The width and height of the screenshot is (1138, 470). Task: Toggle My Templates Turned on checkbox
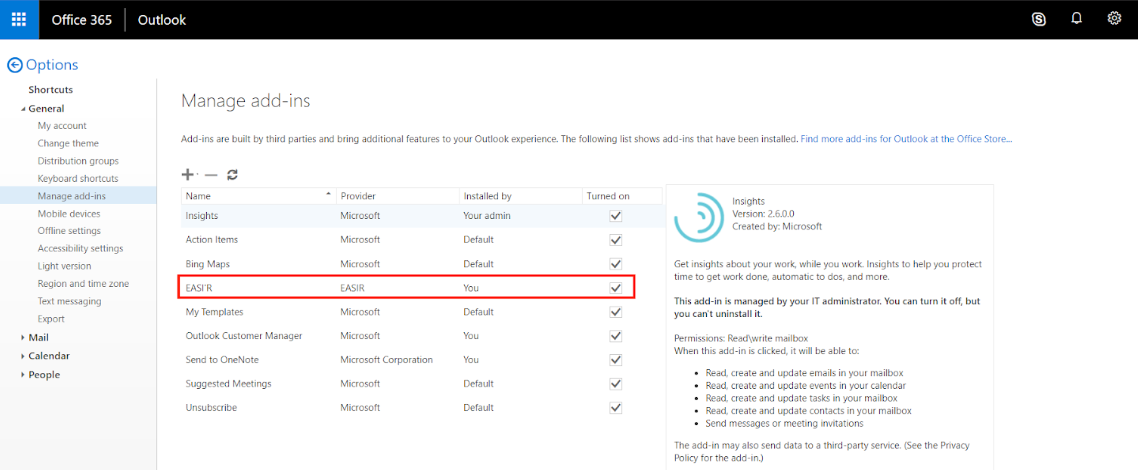(x=616, y=312)
